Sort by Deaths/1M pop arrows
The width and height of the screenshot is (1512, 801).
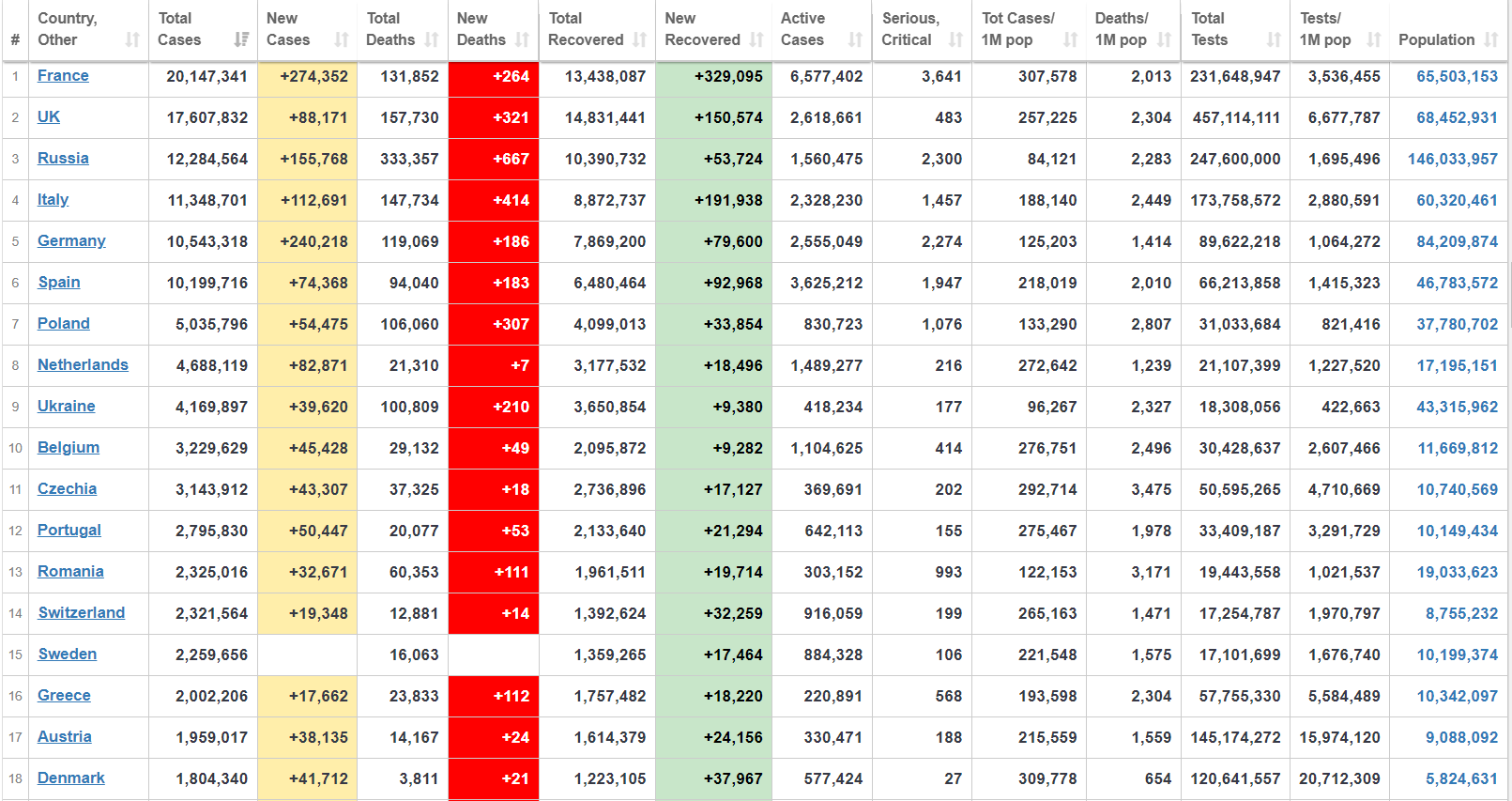click(x=1164, y=39)
